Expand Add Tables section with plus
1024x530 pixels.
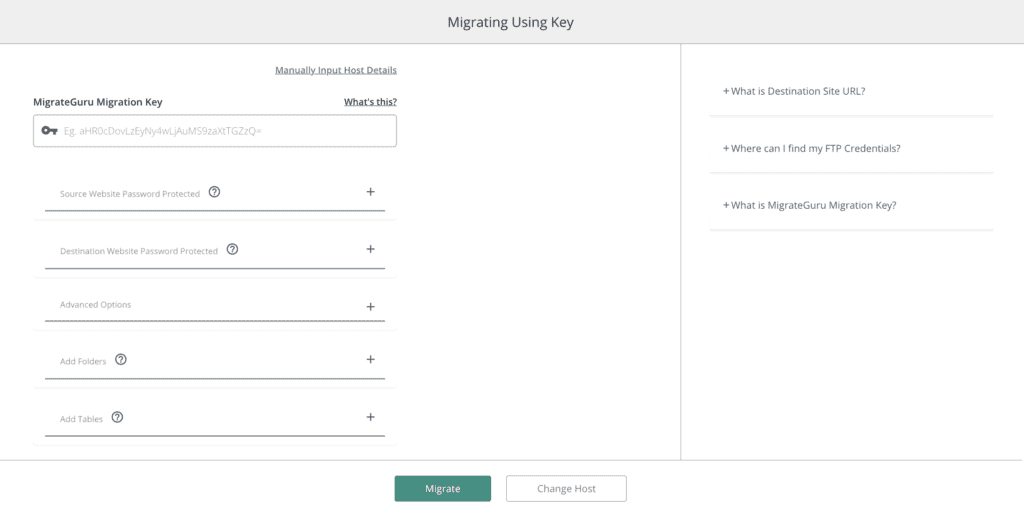370,417
